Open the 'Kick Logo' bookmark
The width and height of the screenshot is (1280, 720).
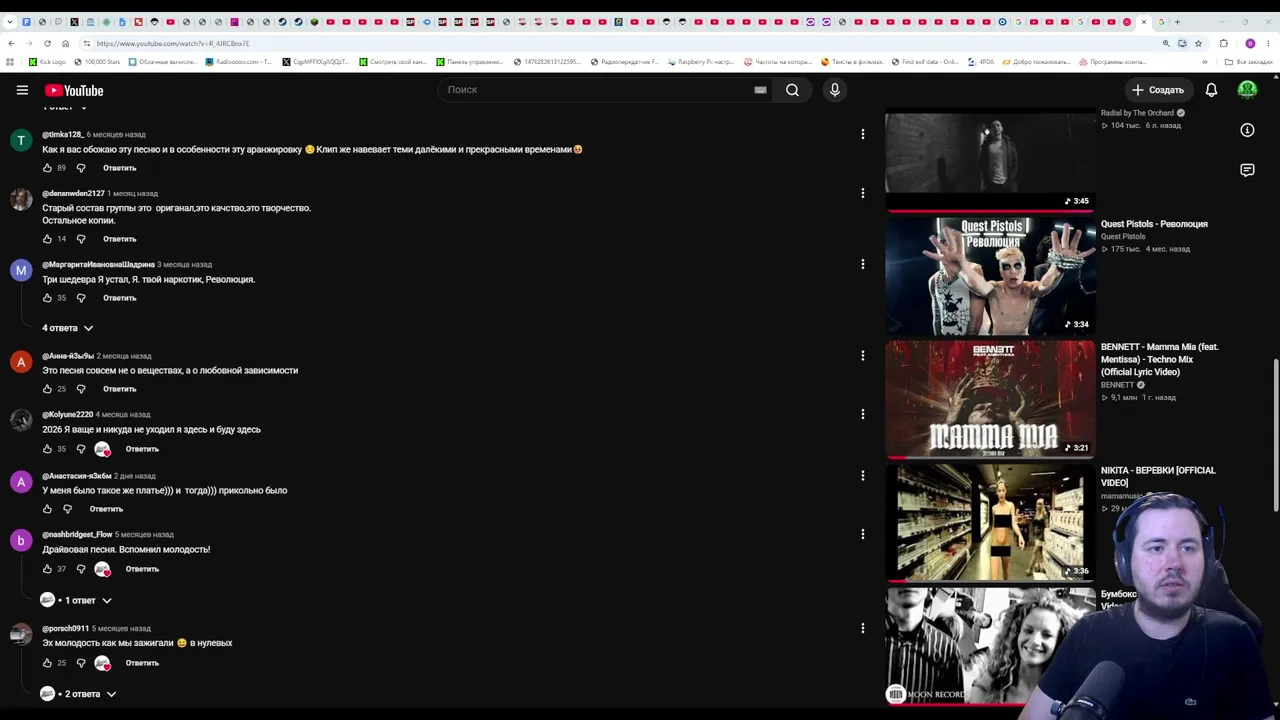47,62
